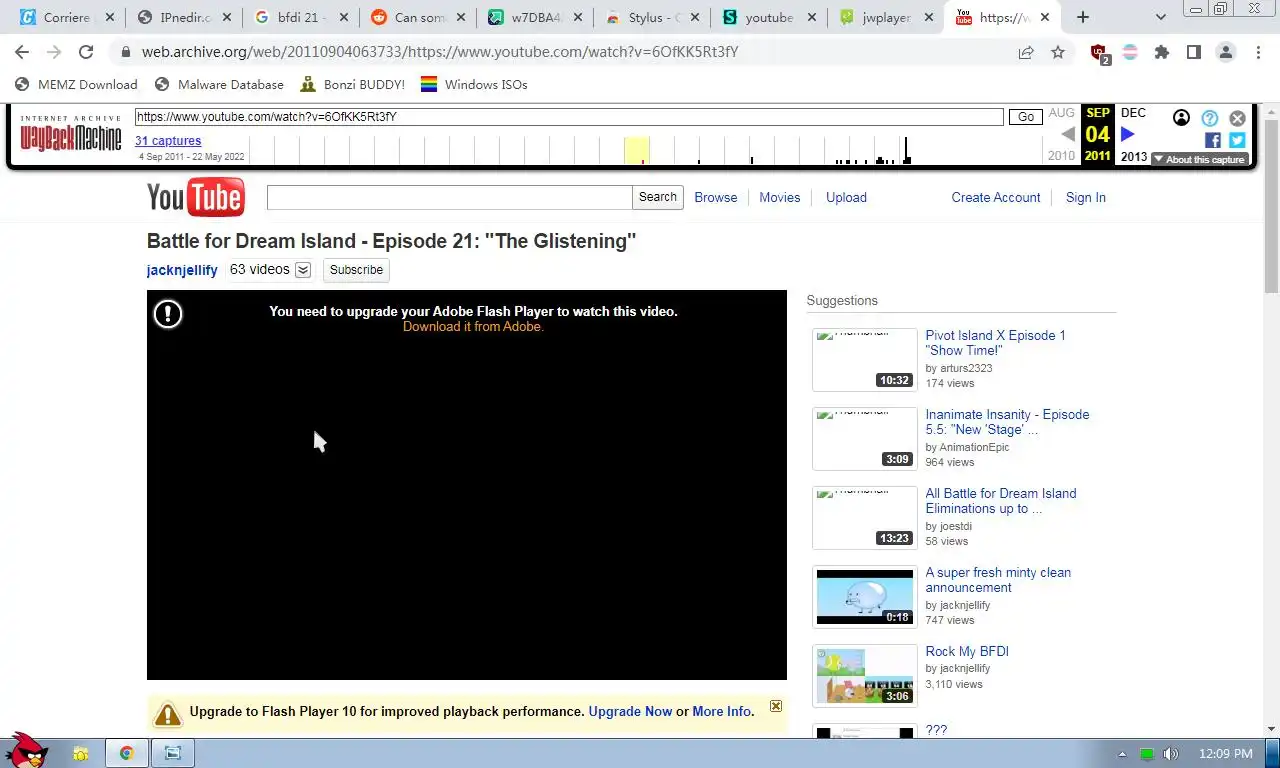Image resolution: width=1280 pixels, height=768 pixels.
Task: Open the Browse menu link
Action: click(716, 197)
